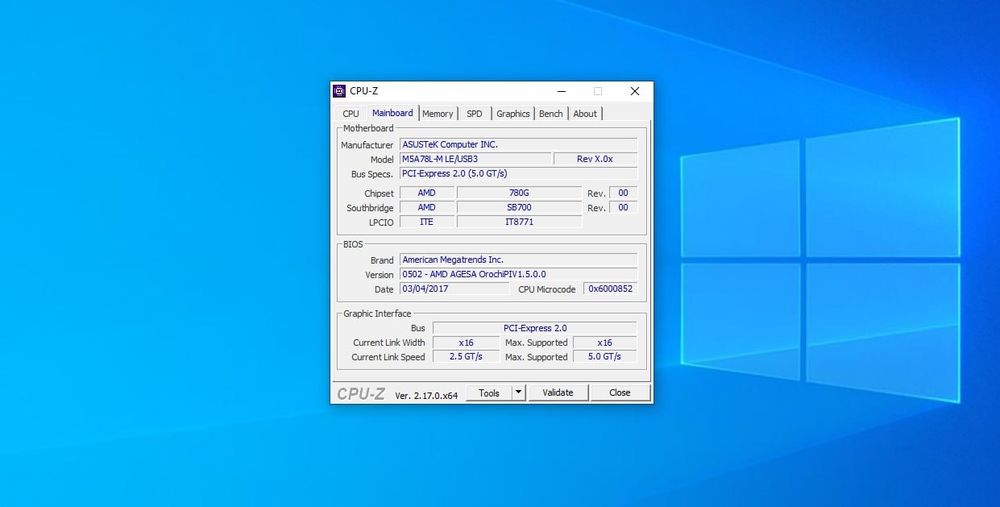Screen dimensions: 1000x507
Task: Click the BIOS brand American Megatrends Inc.
Action: pos(518,260)
